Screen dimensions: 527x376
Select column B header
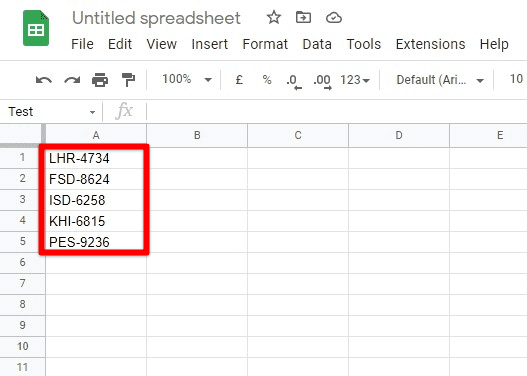[197, 135]
